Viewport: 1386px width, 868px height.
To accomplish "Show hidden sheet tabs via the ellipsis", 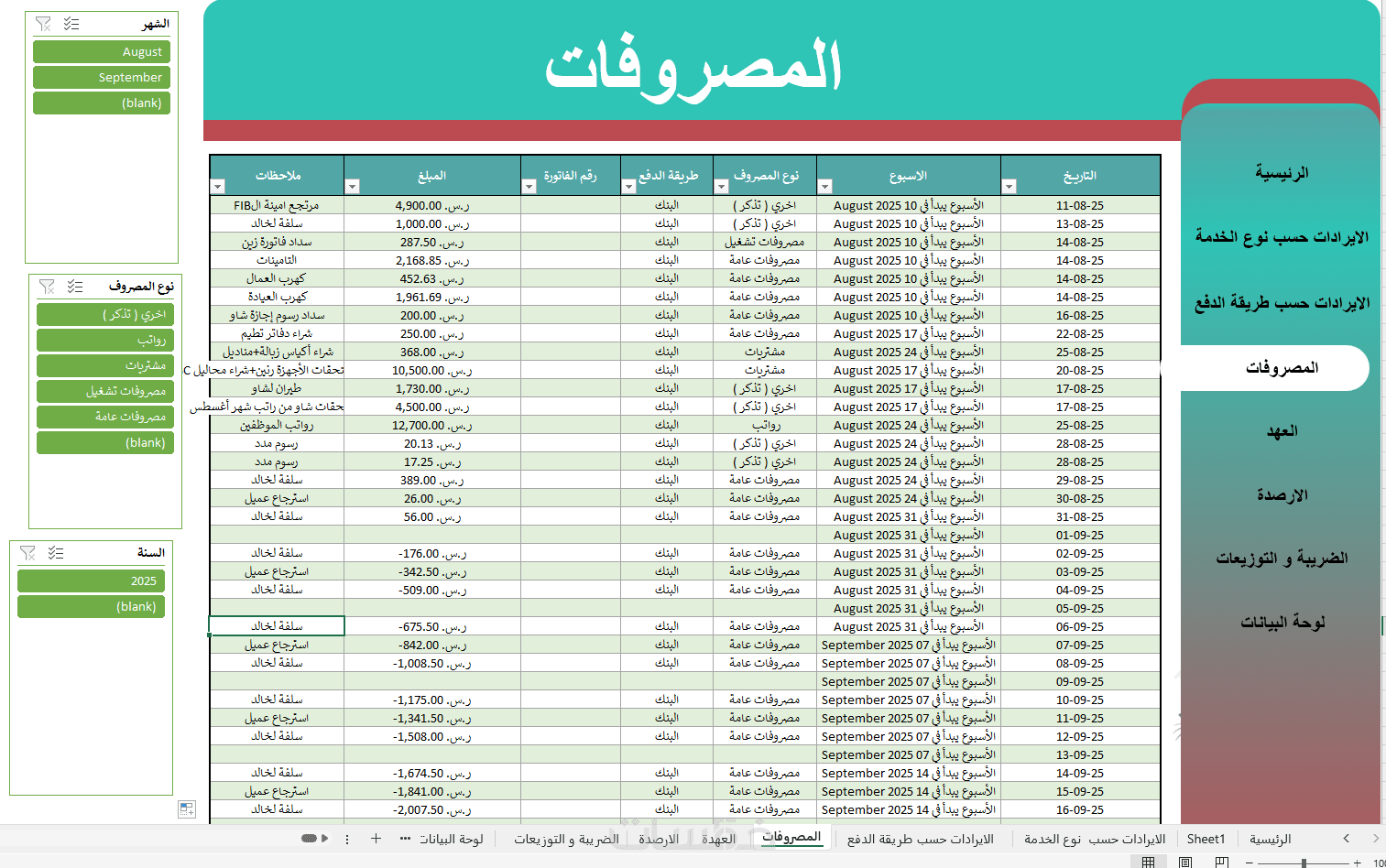I will pos(405,838).
